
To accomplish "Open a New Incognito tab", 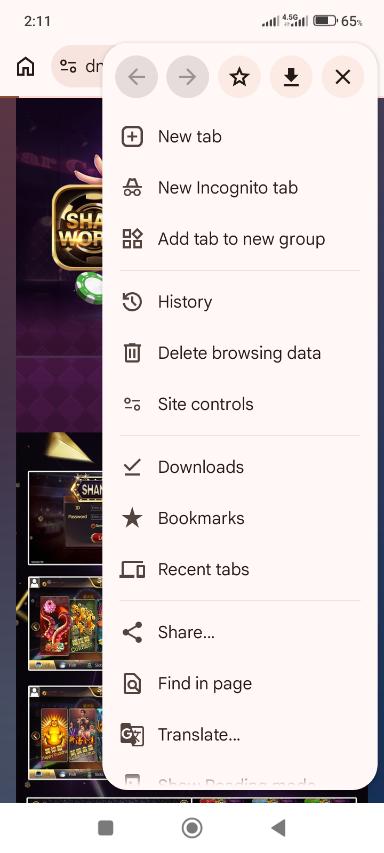I will pos(239,188).
